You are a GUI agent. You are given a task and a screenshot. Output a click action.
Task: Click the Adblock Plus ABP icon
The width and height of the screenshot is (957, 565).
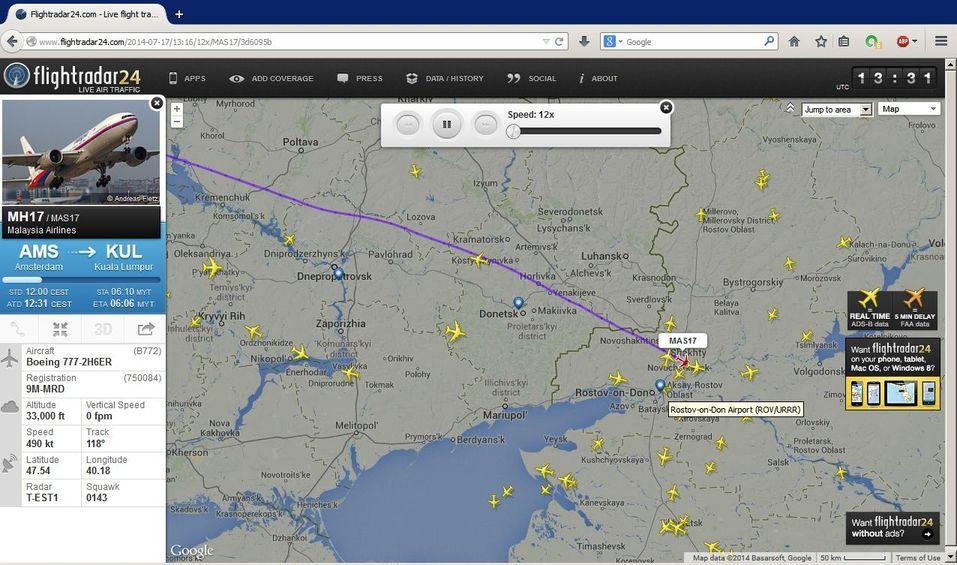coord(903,41)
